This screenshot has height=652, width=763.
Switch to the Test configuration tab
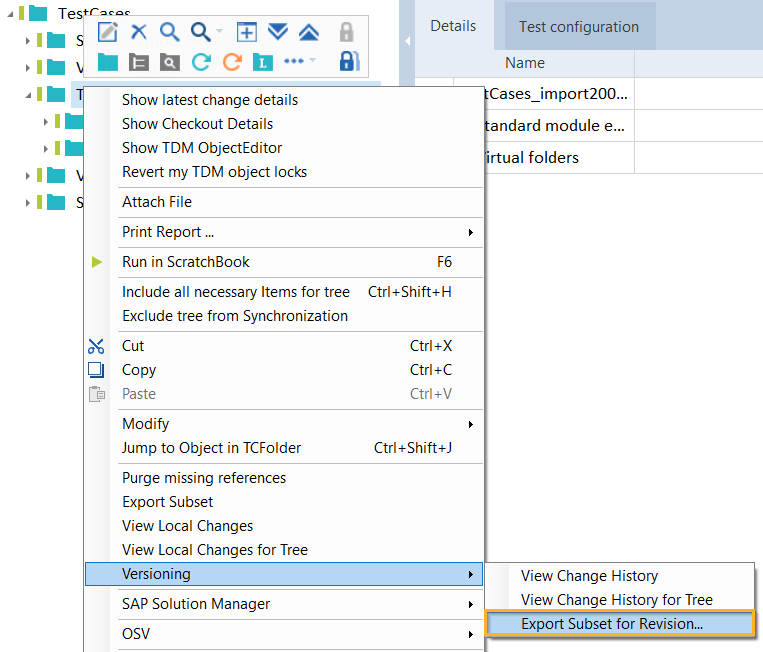578,27
